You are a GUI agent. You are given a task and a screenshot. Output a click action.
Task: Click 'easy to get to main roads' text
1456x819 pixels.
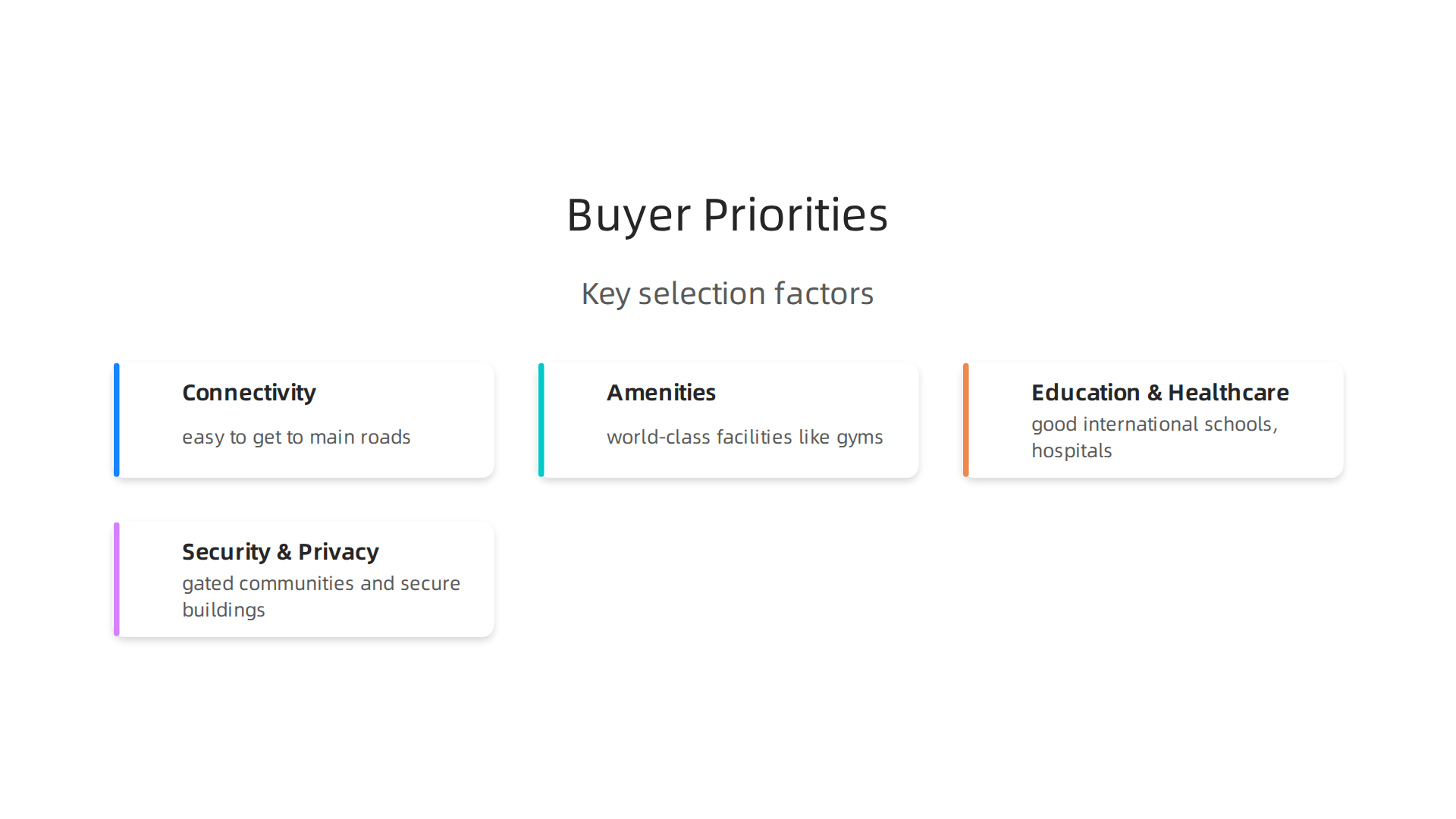[x=297, y=438]
